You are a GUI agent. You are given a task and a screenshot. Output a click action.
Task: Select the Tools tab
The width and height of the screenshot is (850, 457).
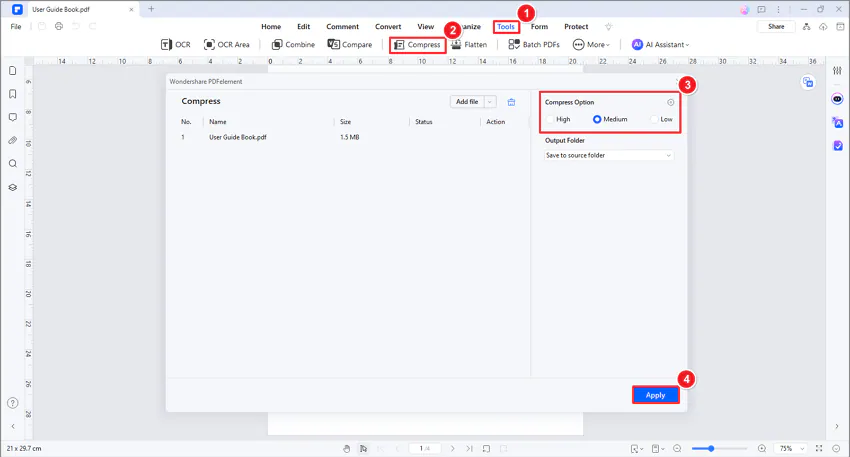click(x=506, y=27)
